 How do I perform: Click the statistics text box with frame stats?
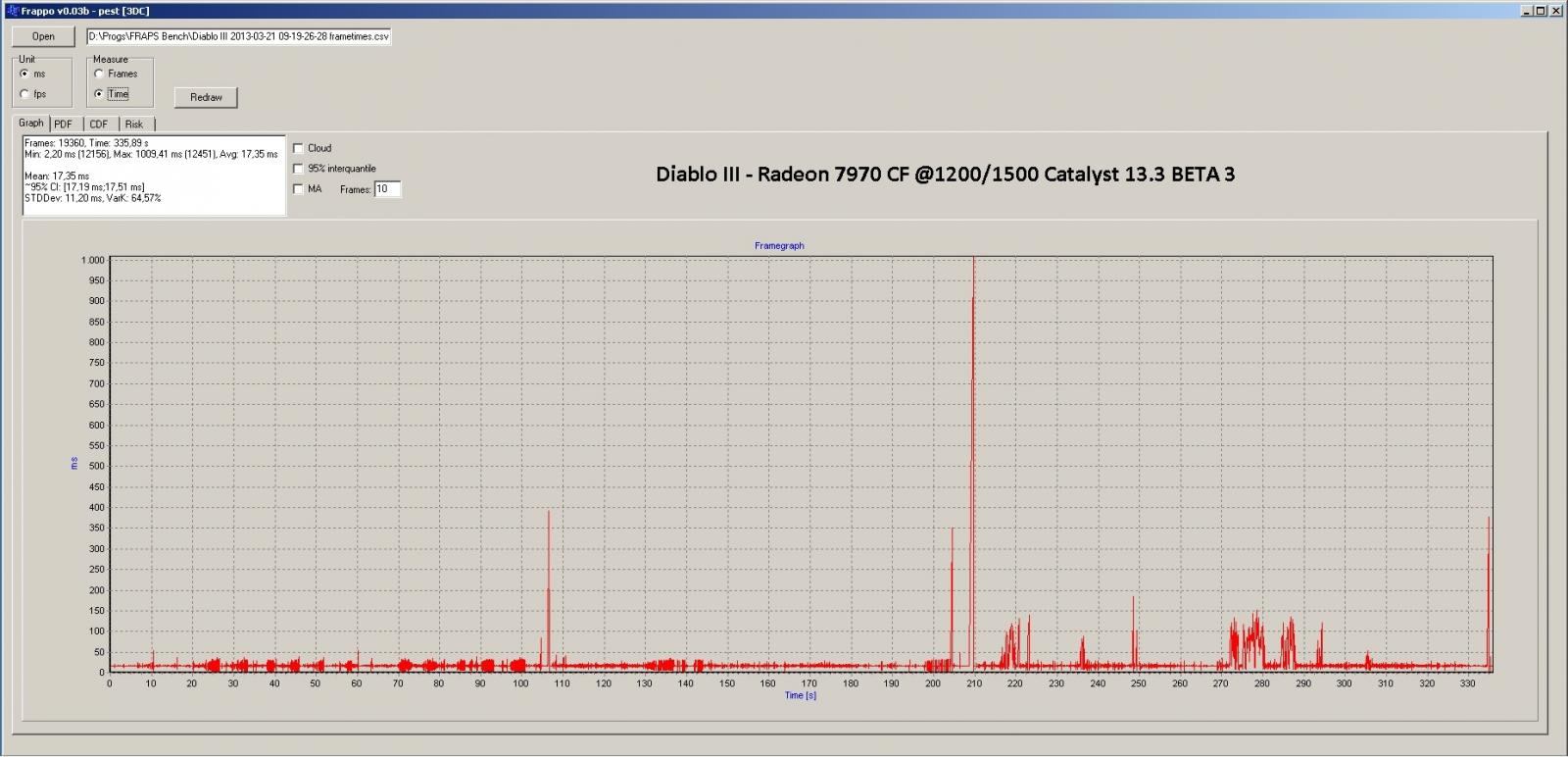coord(154,176)
